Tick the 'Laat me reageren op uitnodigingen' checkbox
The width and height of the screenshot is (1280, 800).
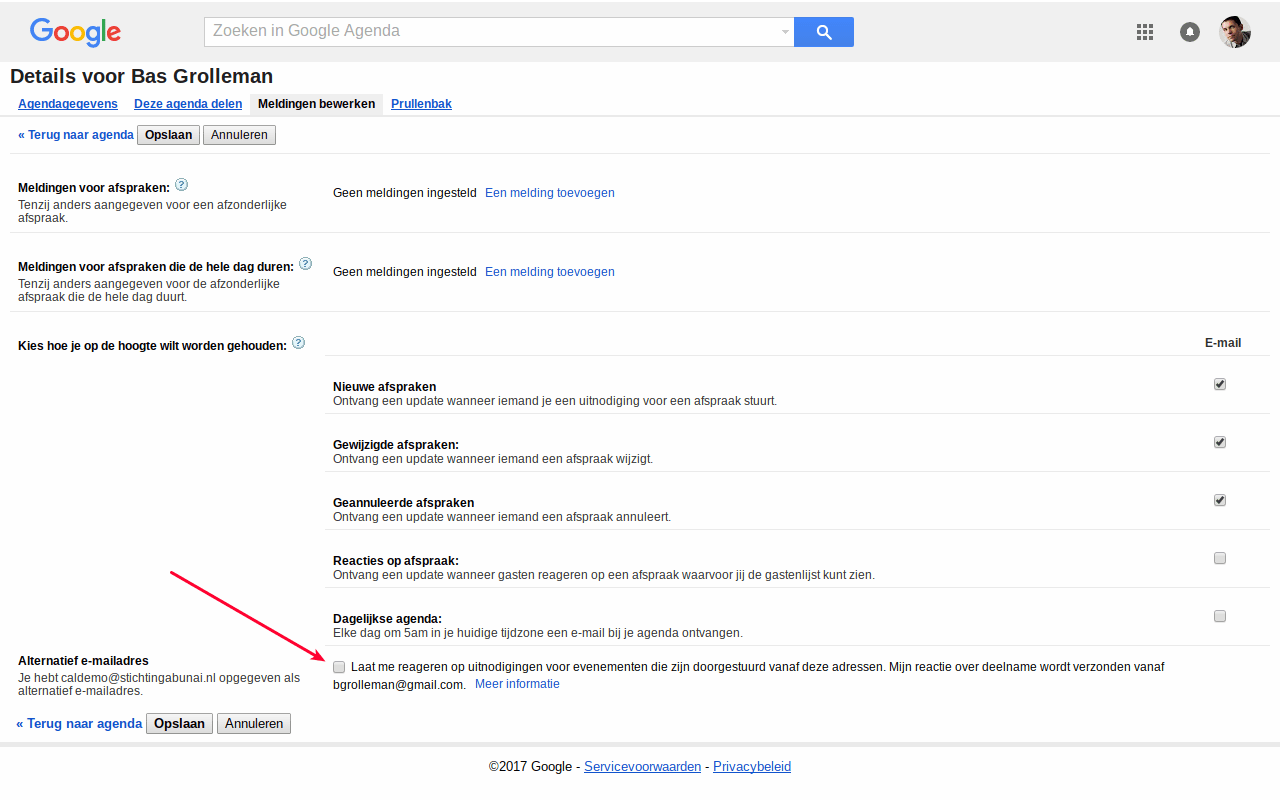(339, 667)
